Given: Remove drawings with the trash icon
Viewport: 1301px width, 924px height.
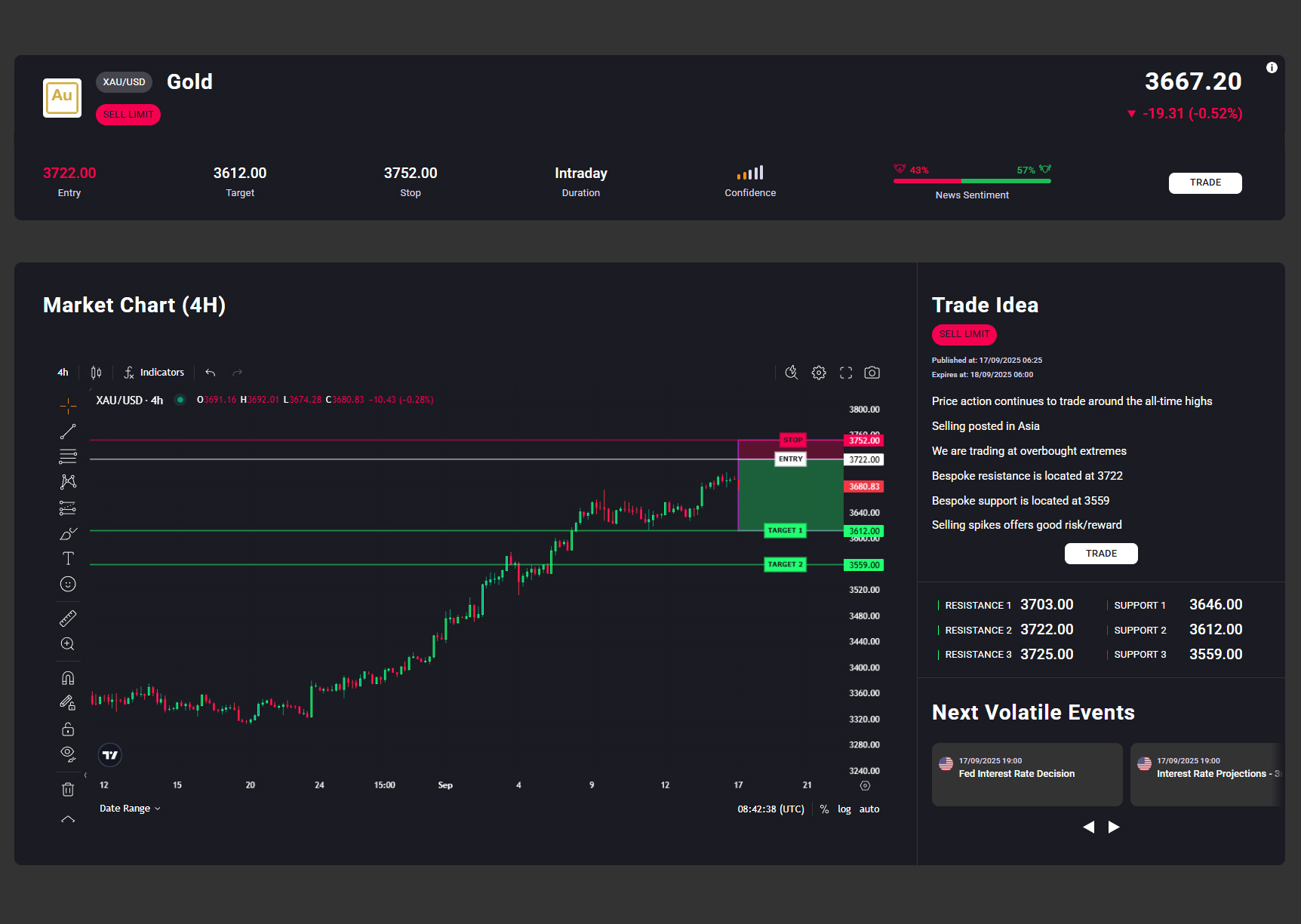Looking at the screenshot, I should coord(68,789).
